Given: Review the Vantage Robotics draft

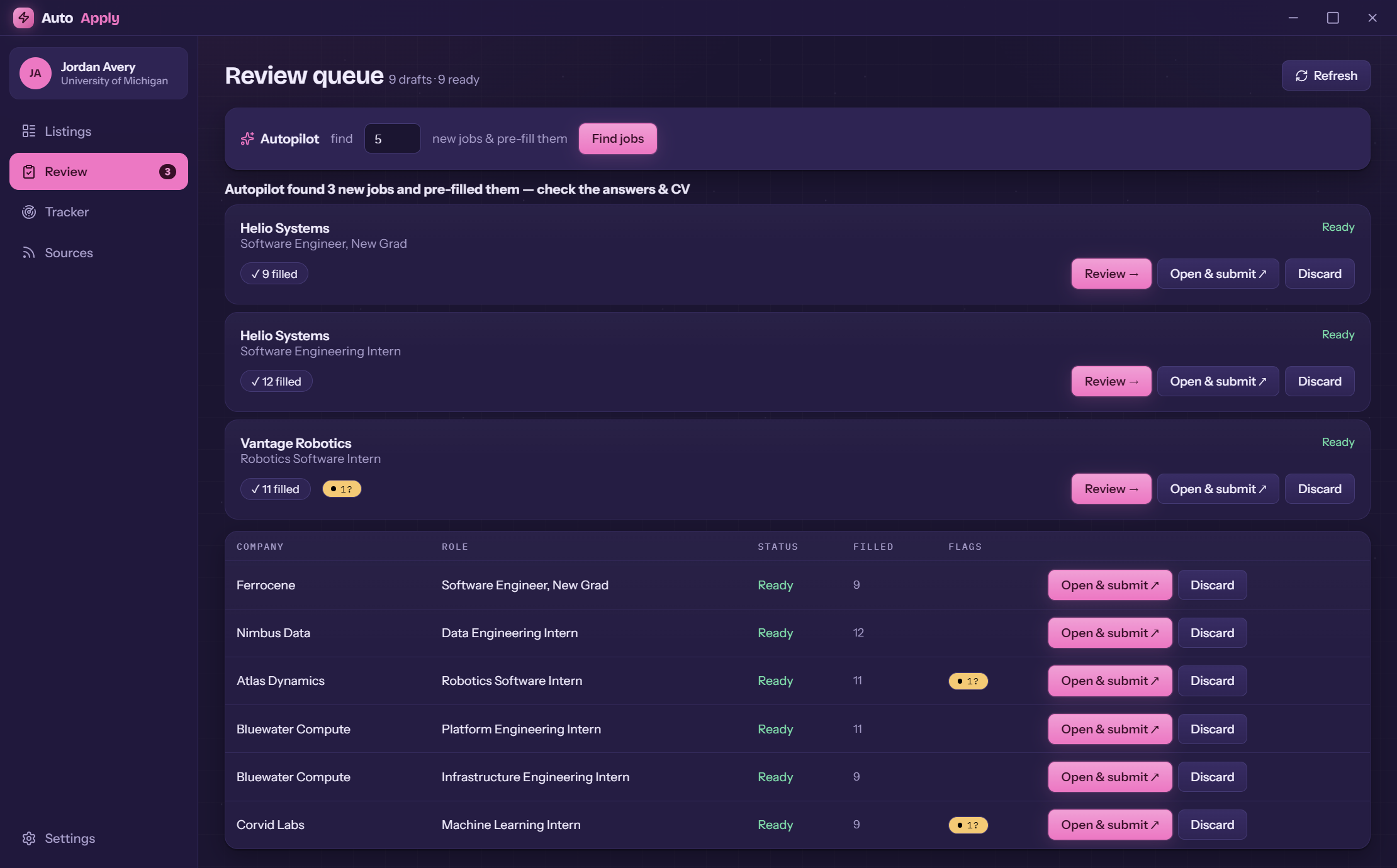Looking at the screenshot, I should tap(1111, 489).
